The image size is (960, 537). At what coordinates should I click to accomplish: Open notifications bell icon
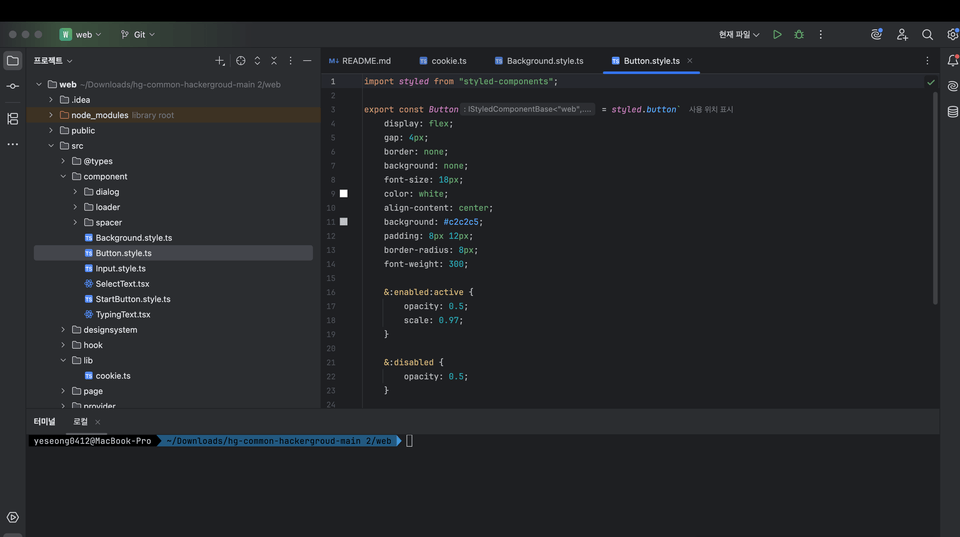953,61
